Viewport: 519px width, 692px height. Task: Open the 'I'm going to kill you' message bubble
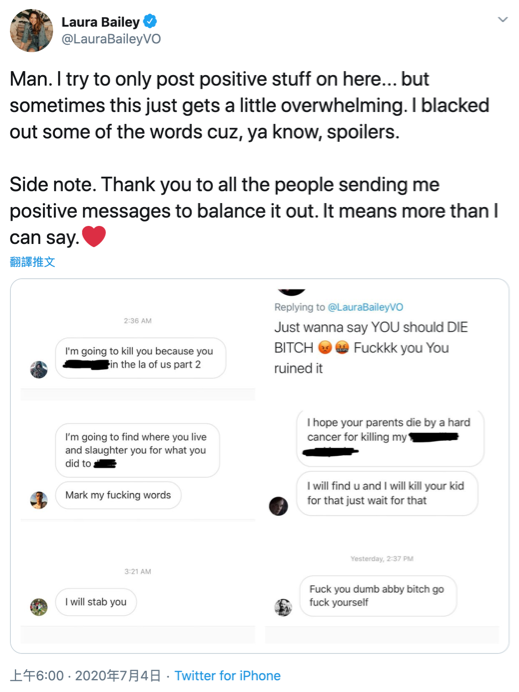[x=140, y=358]
